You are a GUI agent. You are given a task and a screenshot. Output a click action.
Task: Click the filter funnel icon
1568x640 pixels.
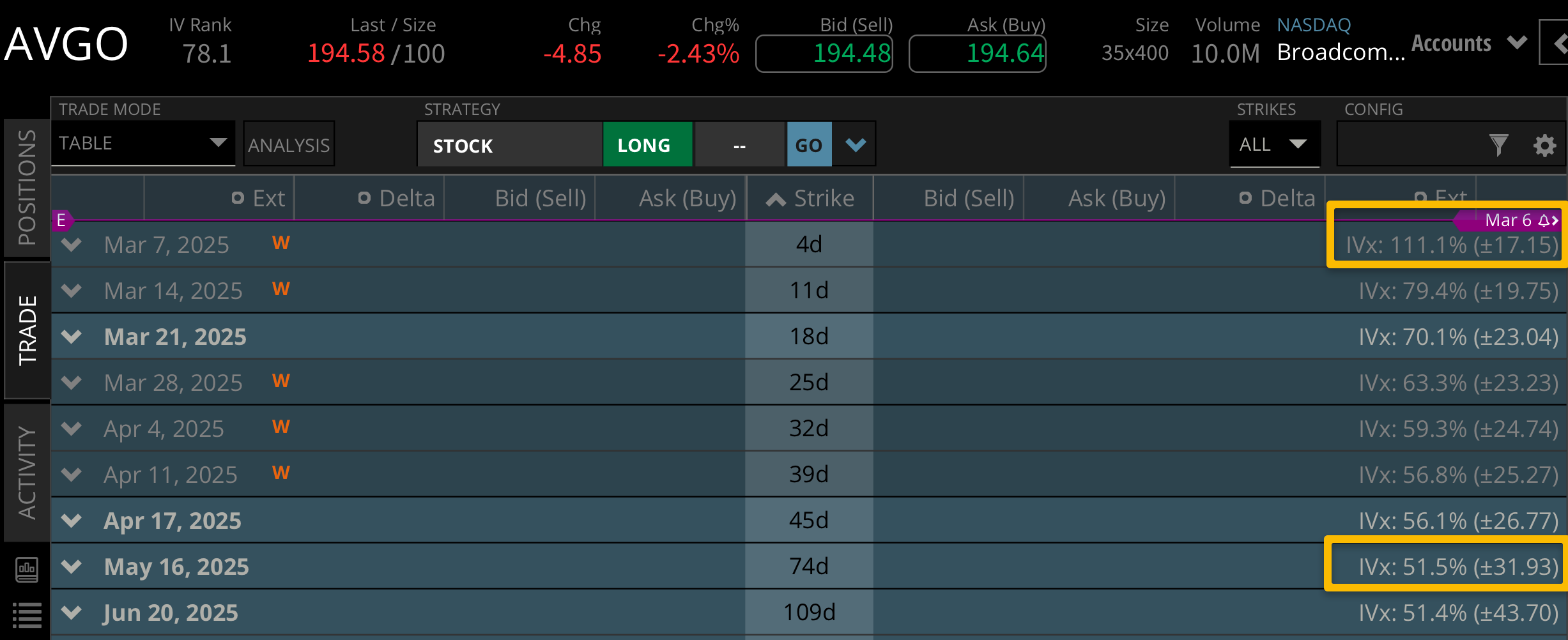click(1498, 146)
